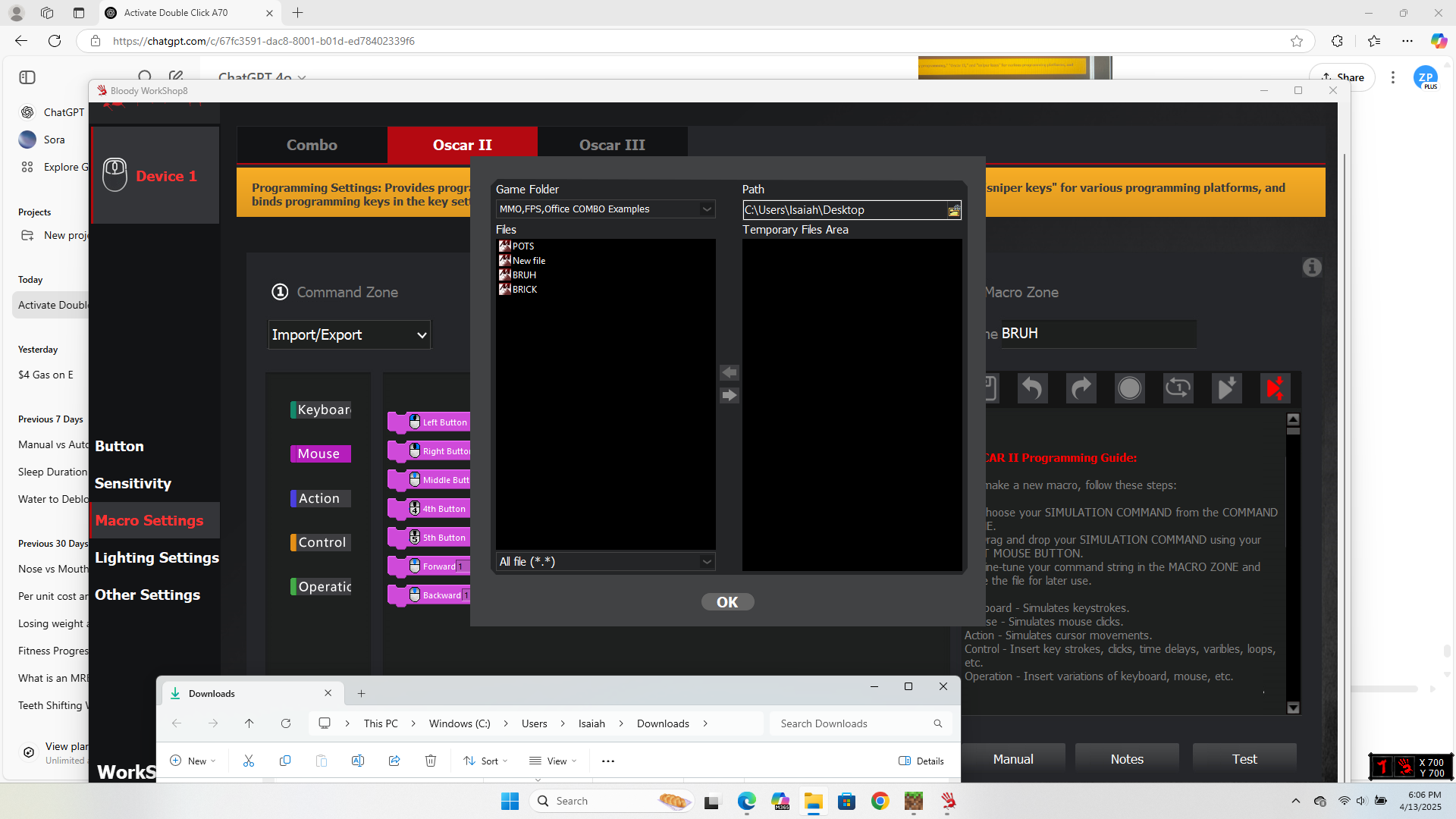The image size is (1456, 819).
Task: Click the left arrow transfer button
Action: click(x=729, y=372)
